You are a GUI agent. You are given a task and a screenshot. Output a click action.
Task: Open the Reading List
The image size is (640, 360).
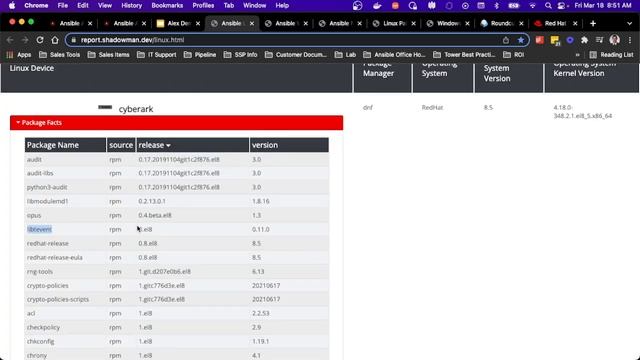click(x=611, y=55)
